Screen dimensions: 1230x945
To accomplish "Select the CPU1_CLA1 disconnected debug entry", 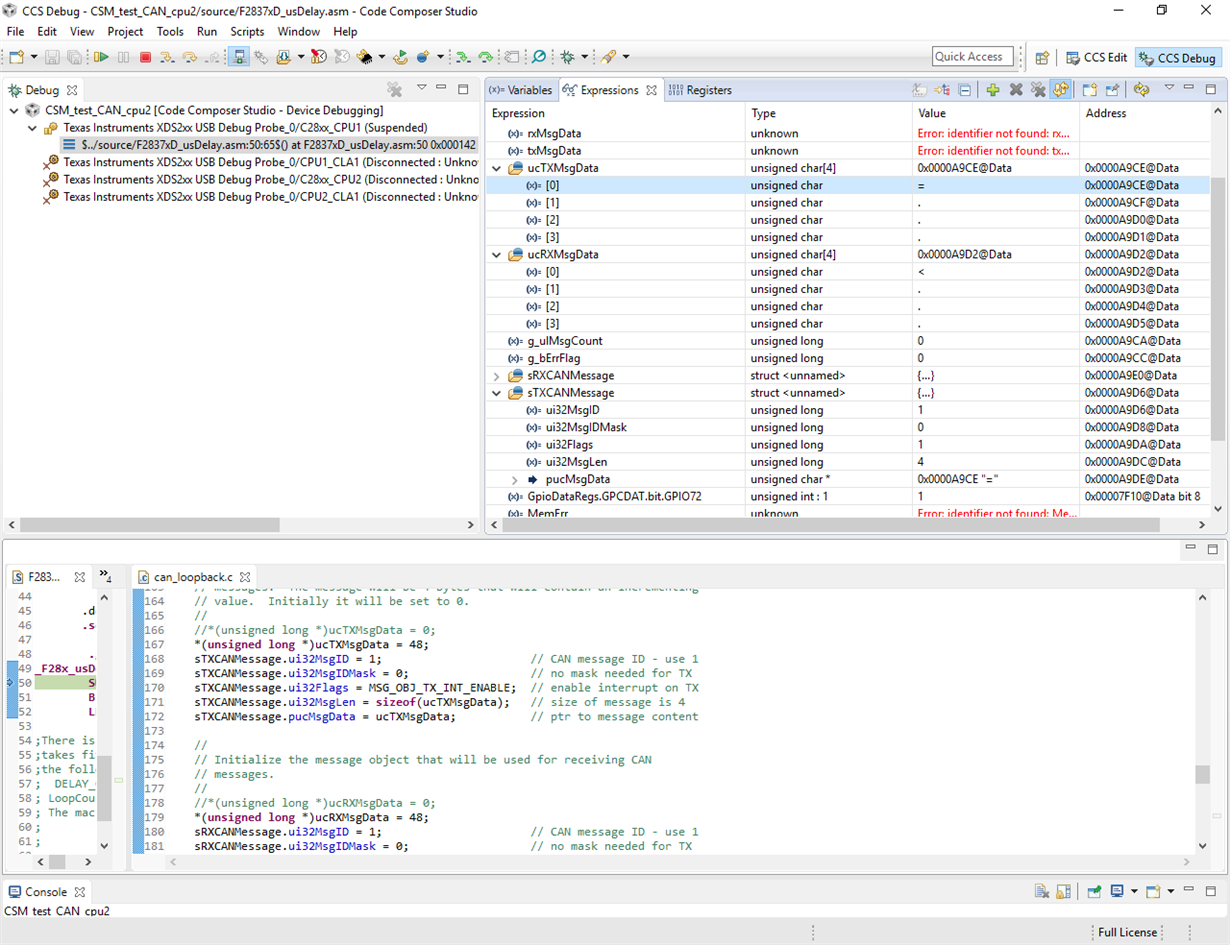I will tap(260, 162).
